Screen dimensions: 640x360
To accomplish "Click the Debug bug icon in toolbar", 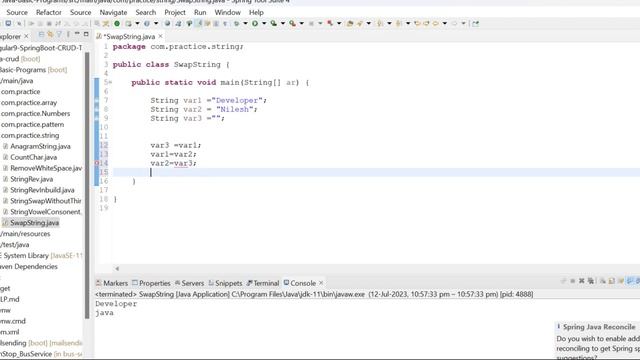I will pyautogui.click(x=236, y=23).
